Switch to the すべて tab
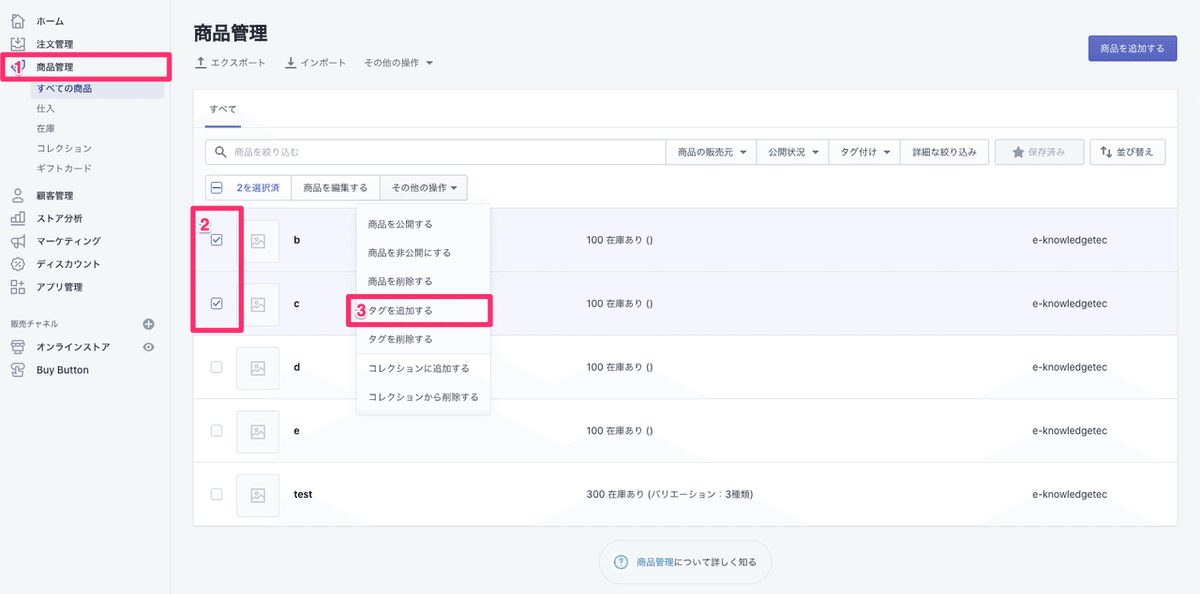Image resolution: width=1200 pixels, height=594 pixels. tap(223, 109)
